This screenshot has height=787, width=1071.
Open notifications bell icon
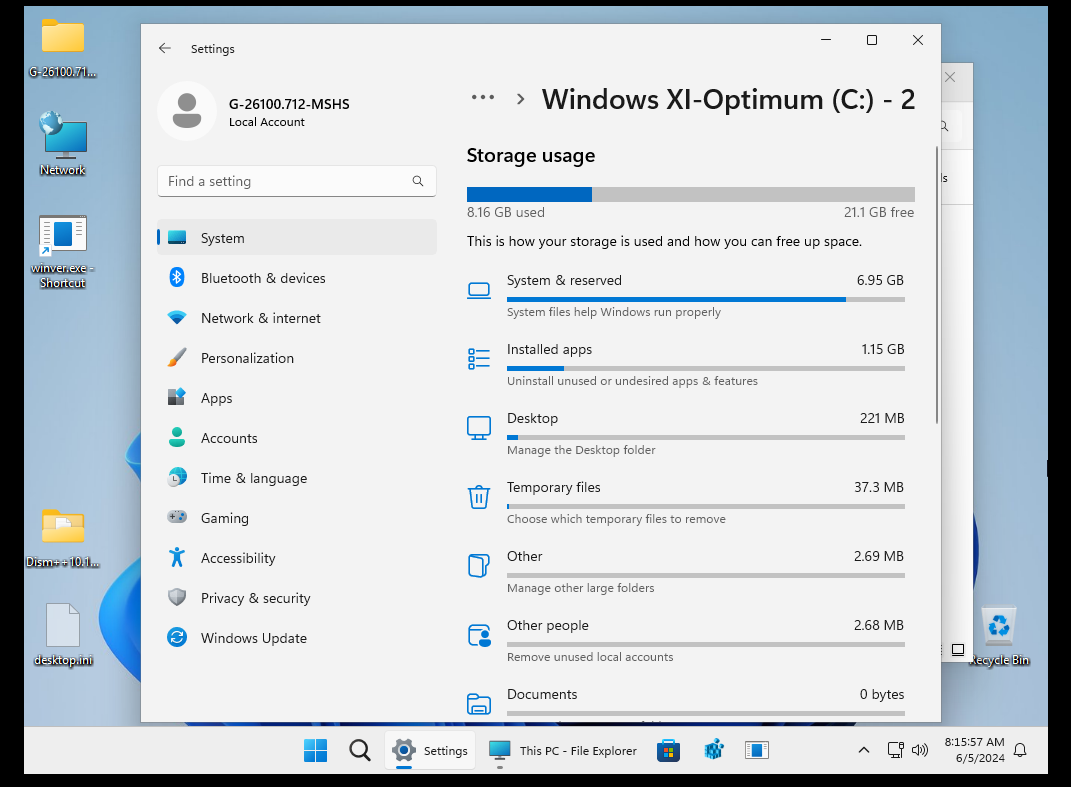click(1020, 750)
